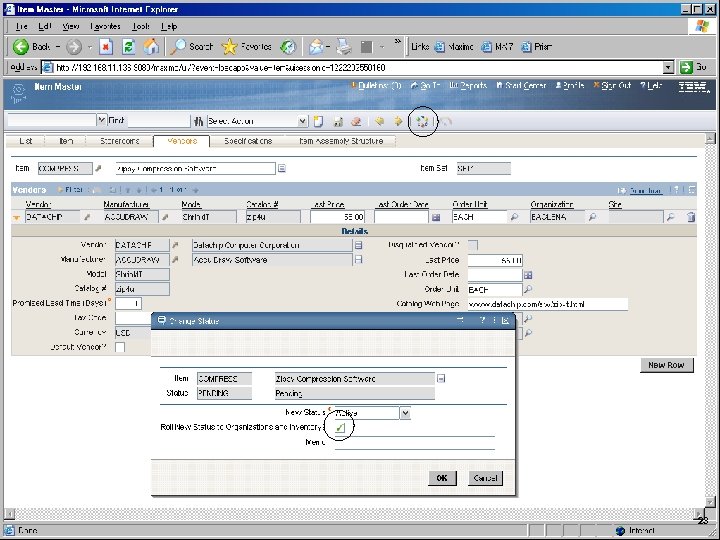Open the Go To link in header

(x=426, y=85)
